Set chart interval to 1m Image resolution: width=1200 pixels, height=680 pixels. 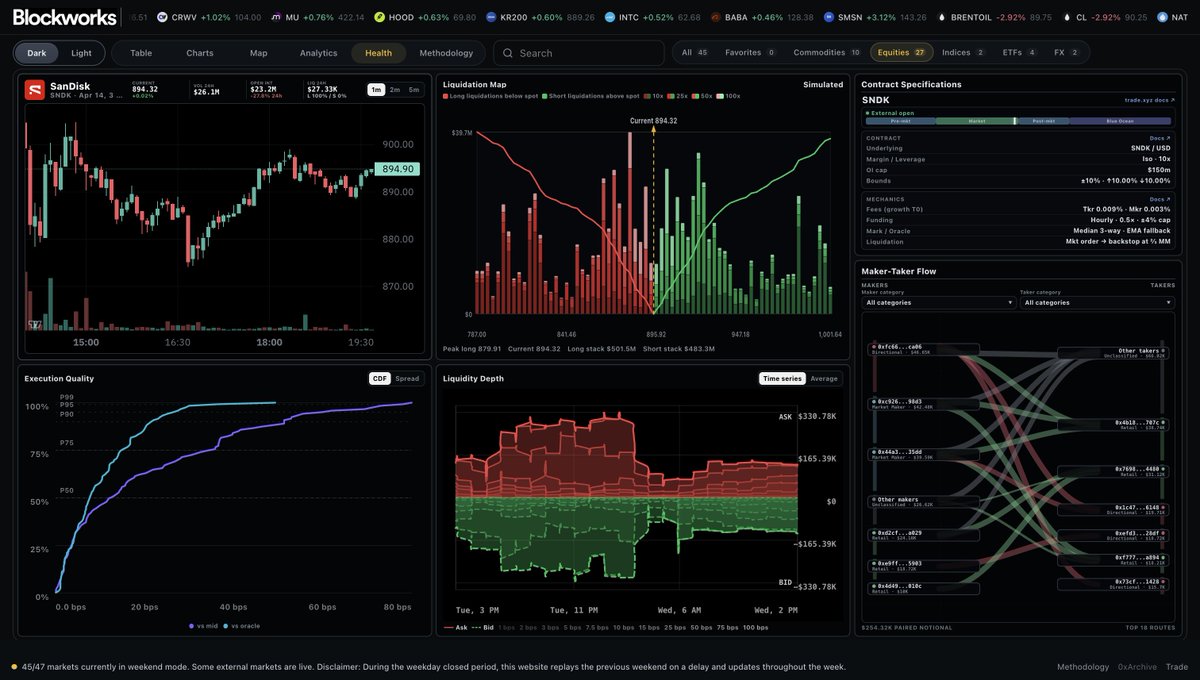376,90
